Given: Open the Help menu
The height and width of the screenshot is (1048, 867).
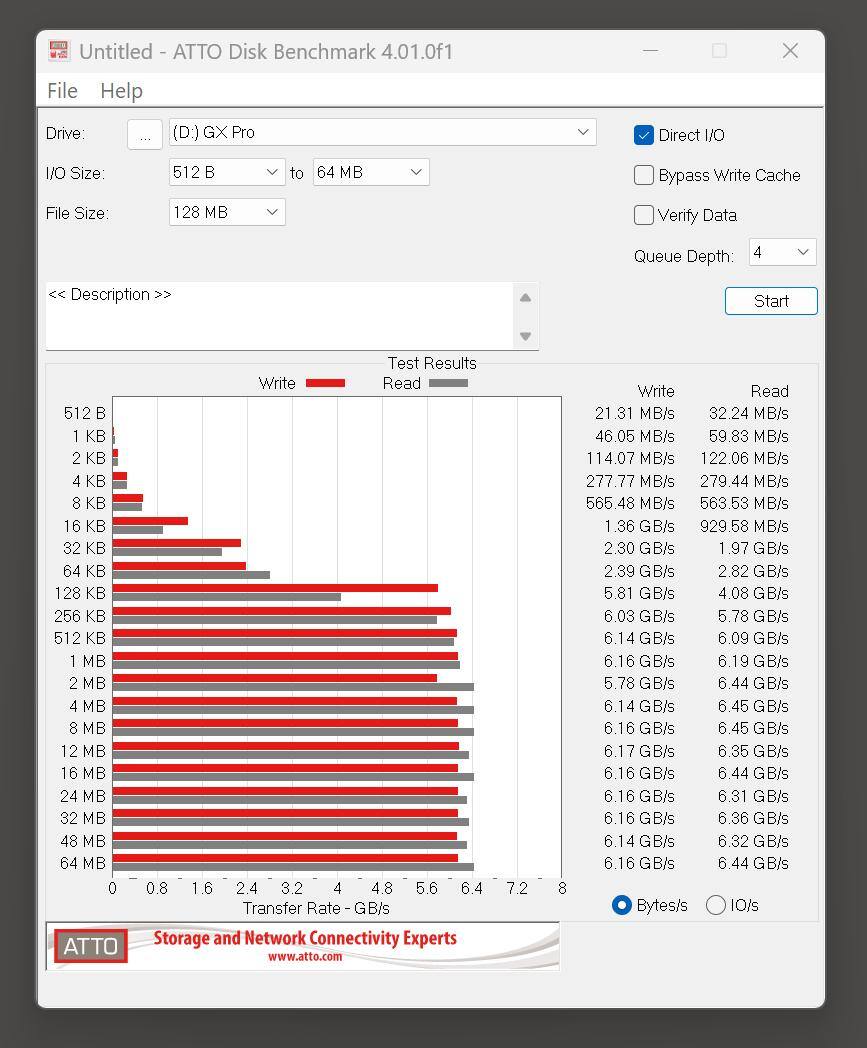Looking at the screenshot, I should tap(121, 90).
